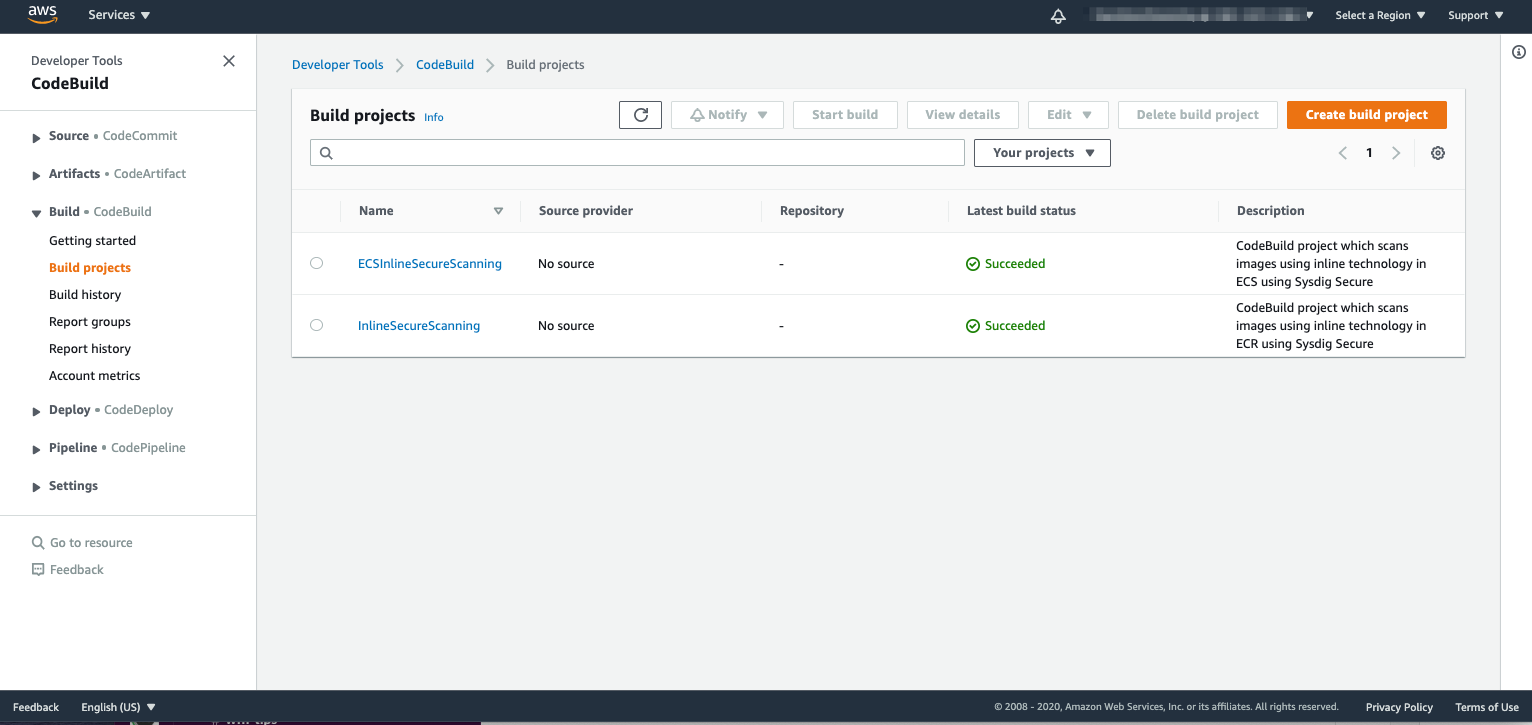Click CodeBuild breadcrumb link
The width and height of the screenshot is (1532, 725).
click(445, 65)
